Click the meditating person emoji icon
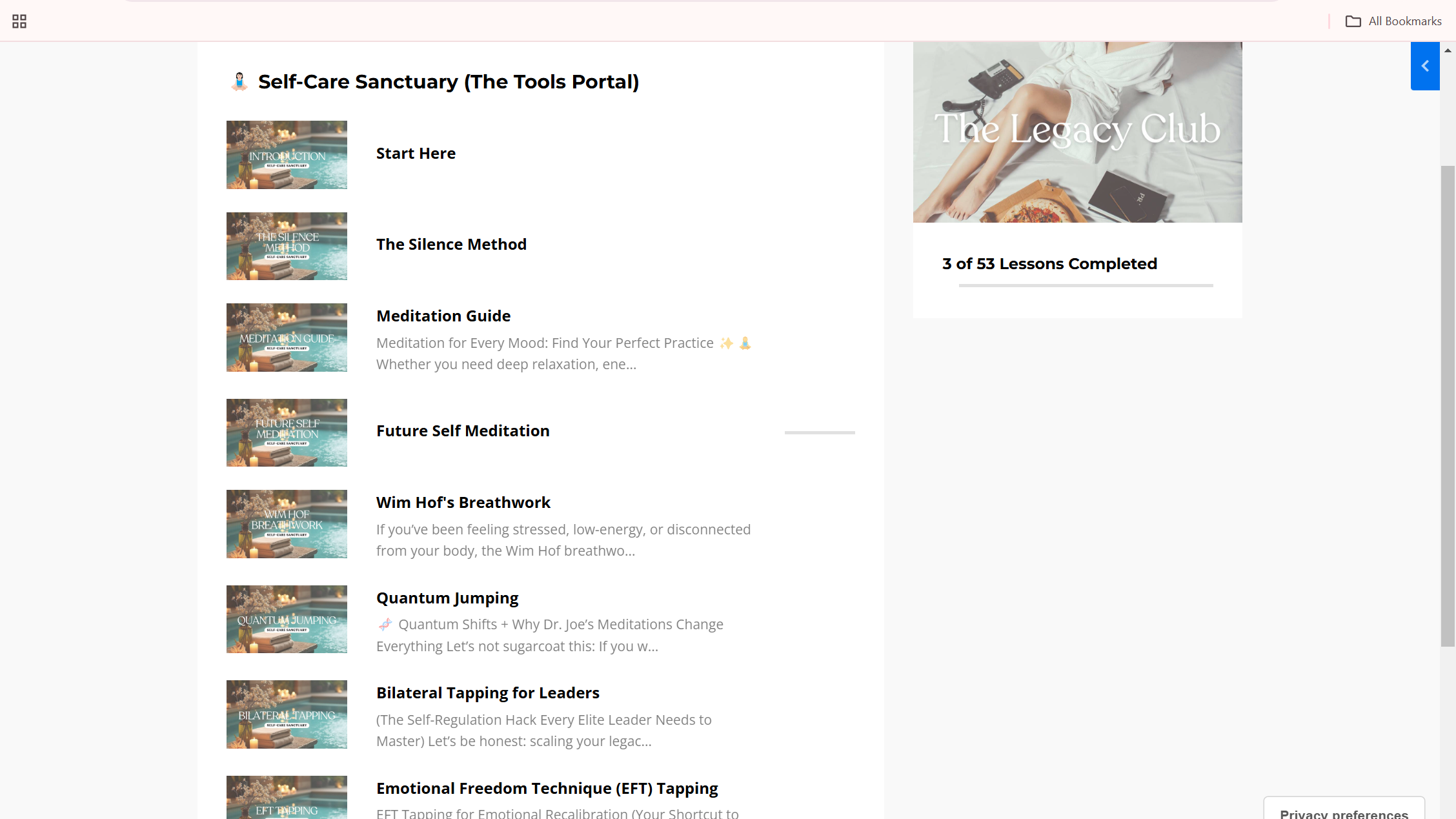The height and width of the screenshot is (819, 1456). click(239, 82)
